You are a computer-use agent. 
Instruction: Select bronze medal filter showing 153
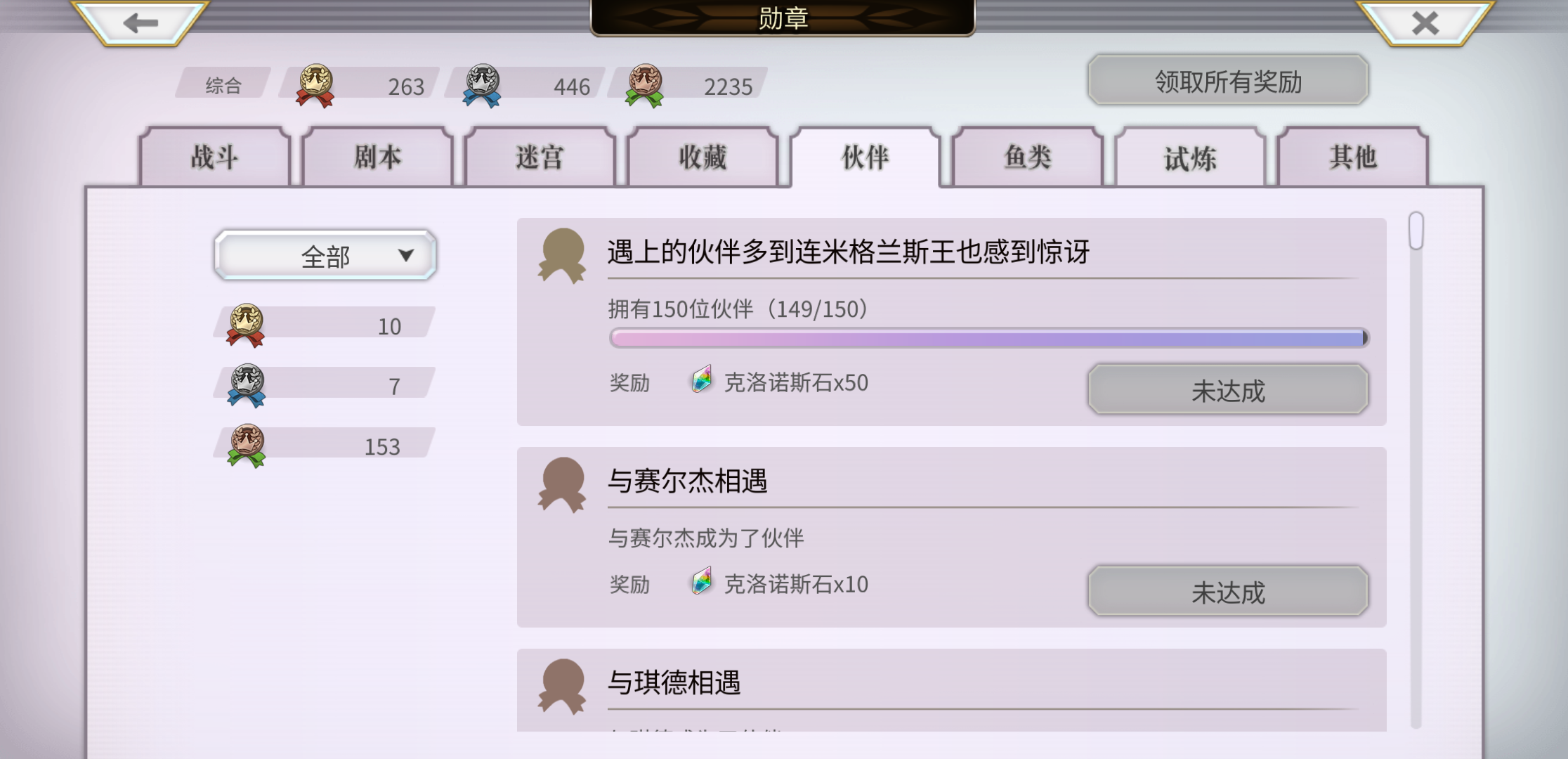coord(325,446)
